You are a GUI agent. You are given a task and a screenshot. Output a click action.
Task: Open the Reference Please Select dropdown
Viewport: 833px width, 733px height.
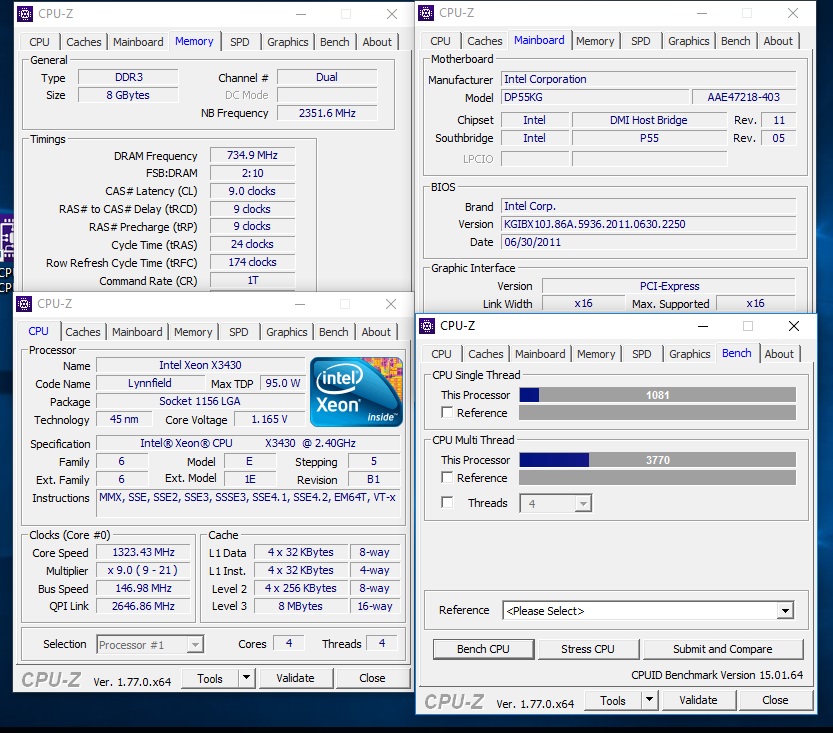tap(648, 611)
